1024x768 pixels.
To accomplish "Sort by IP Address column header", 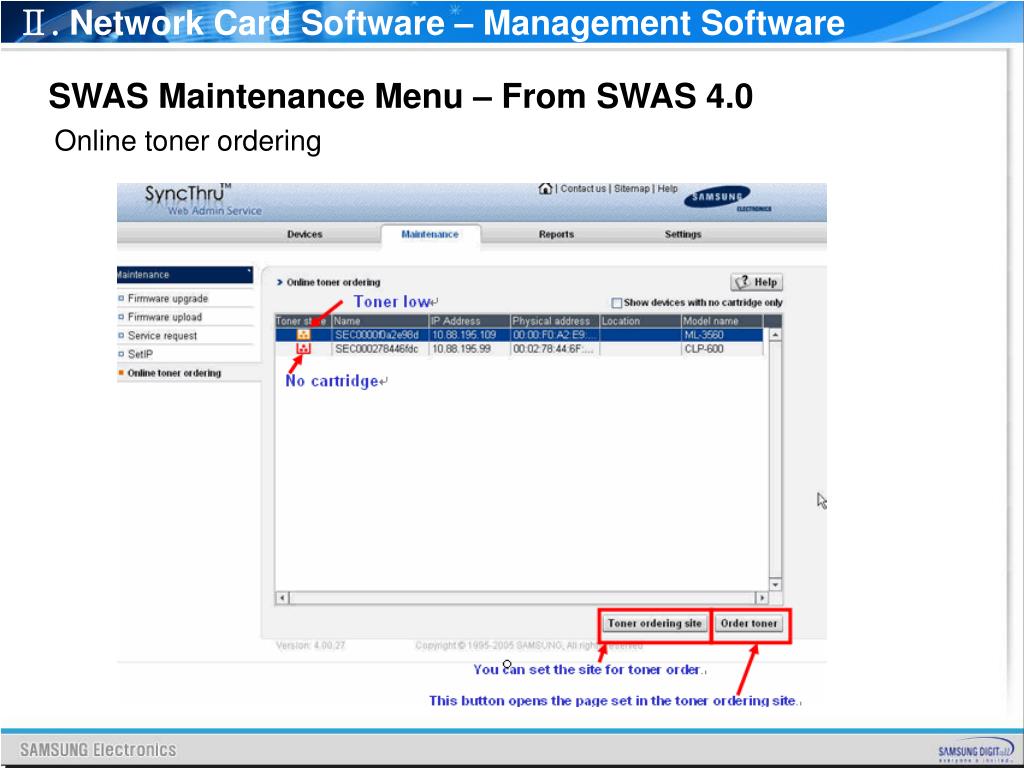I will [x=470, y=321].
